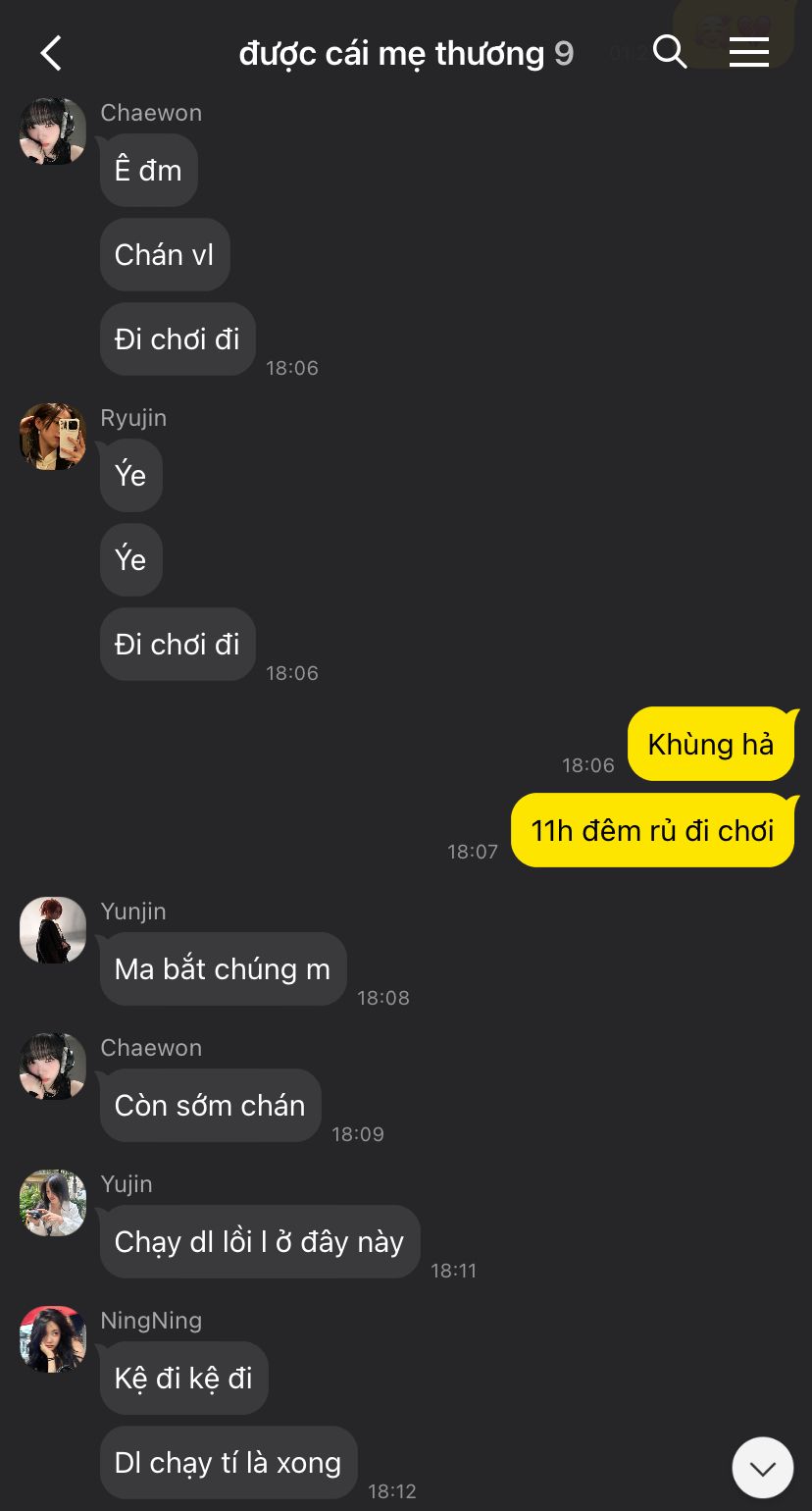Screen dimensions: 812x1511
Task: Open the chat search magnifier
Action: click(x=670, y=52)
